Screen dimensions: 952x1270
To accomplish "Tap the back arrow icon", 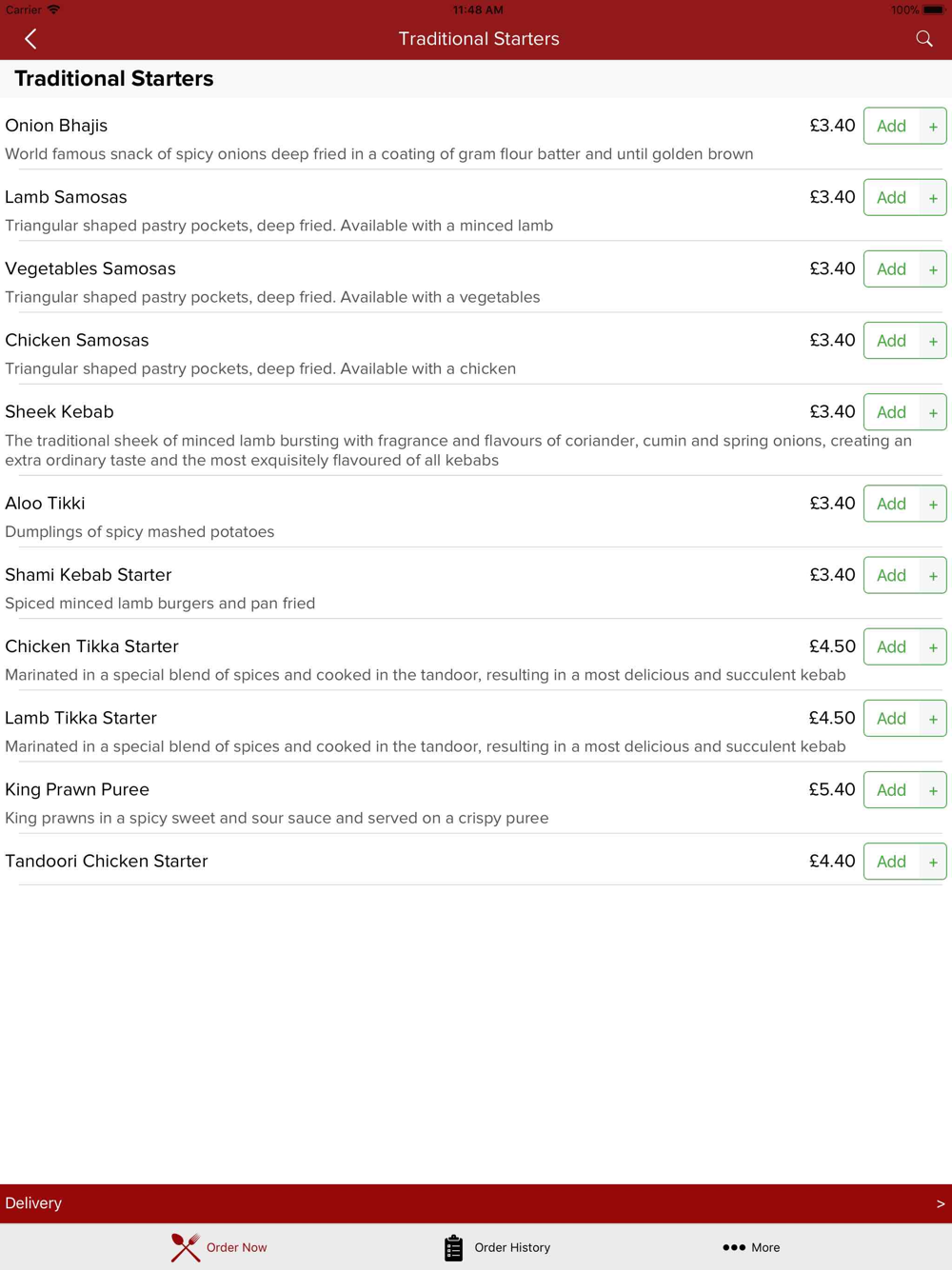I will 30,39.
